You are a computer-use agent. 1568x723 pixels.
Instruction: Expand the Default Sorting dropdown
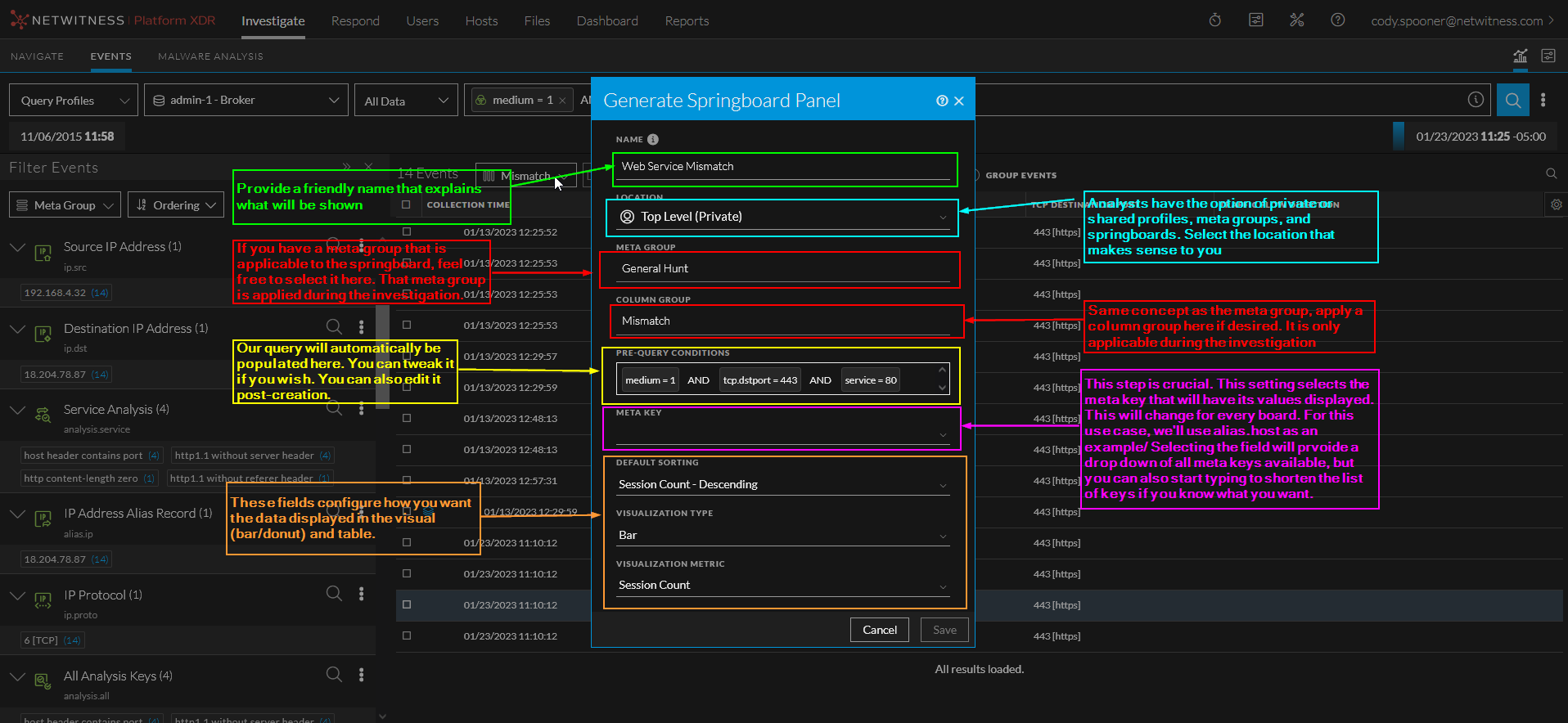pos(783,484)
